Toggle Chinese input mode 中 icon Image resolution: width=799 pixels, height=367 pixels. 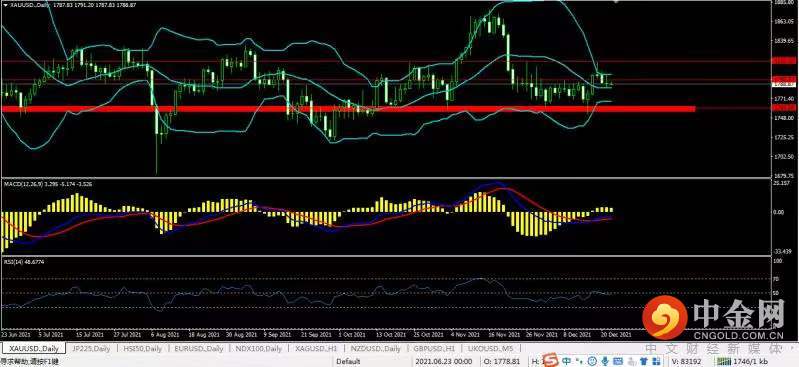(566, 361)
